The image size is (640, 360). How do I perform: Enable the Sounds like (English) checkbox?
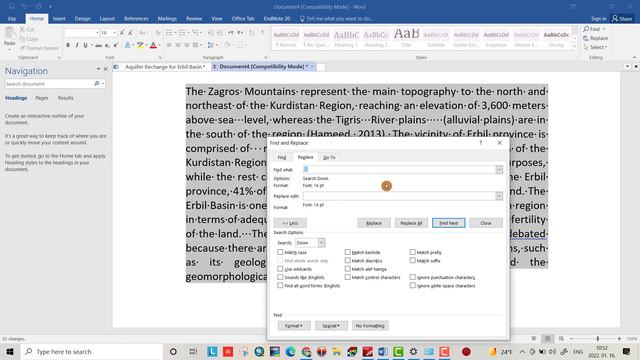point(280,277)
